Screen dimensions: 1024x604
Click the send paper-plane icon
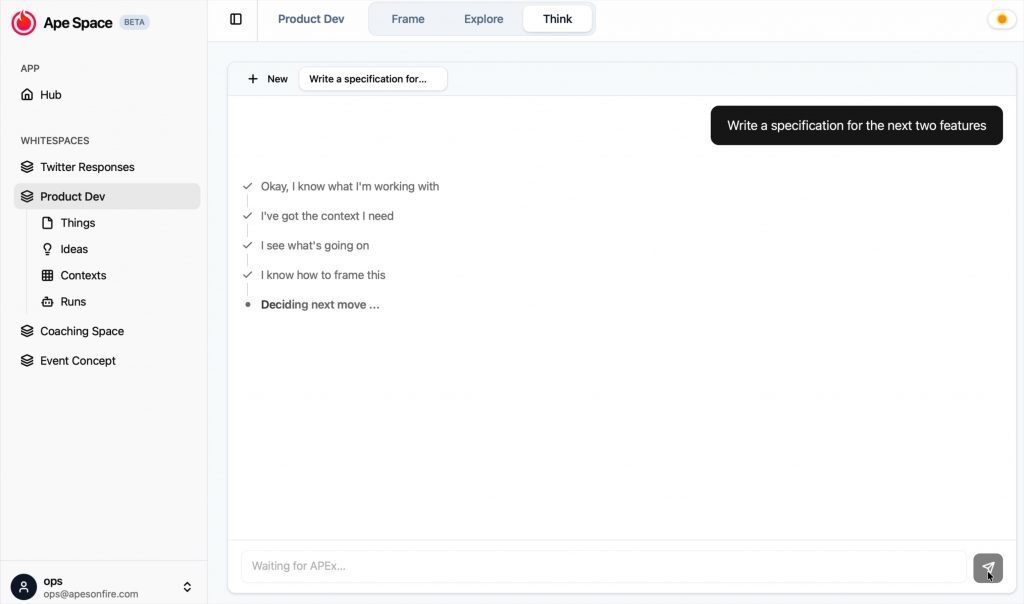[x=988, y=567]
